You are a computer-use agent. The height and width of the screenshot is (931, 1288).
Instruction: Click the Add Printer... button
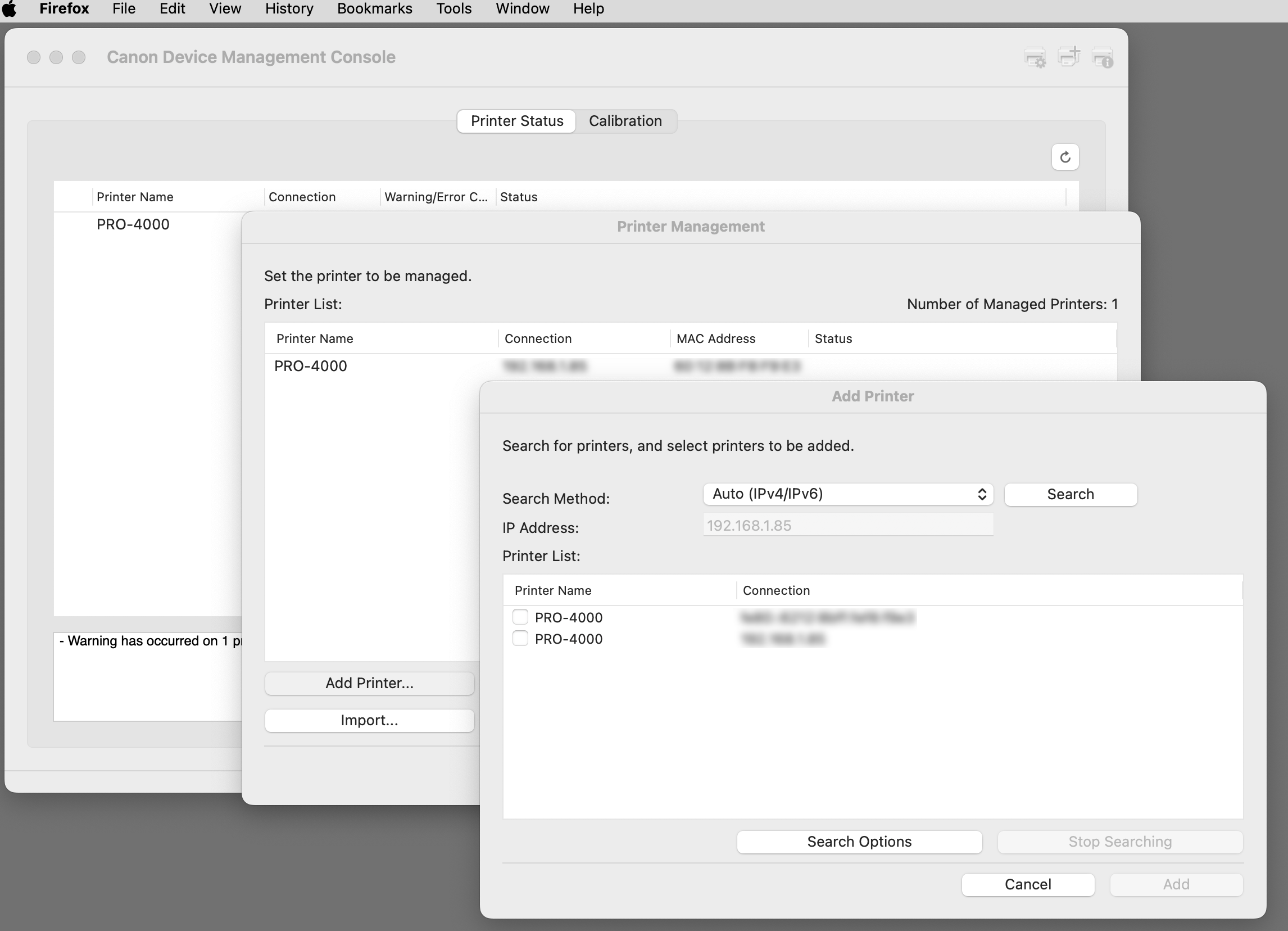[369, 683]
